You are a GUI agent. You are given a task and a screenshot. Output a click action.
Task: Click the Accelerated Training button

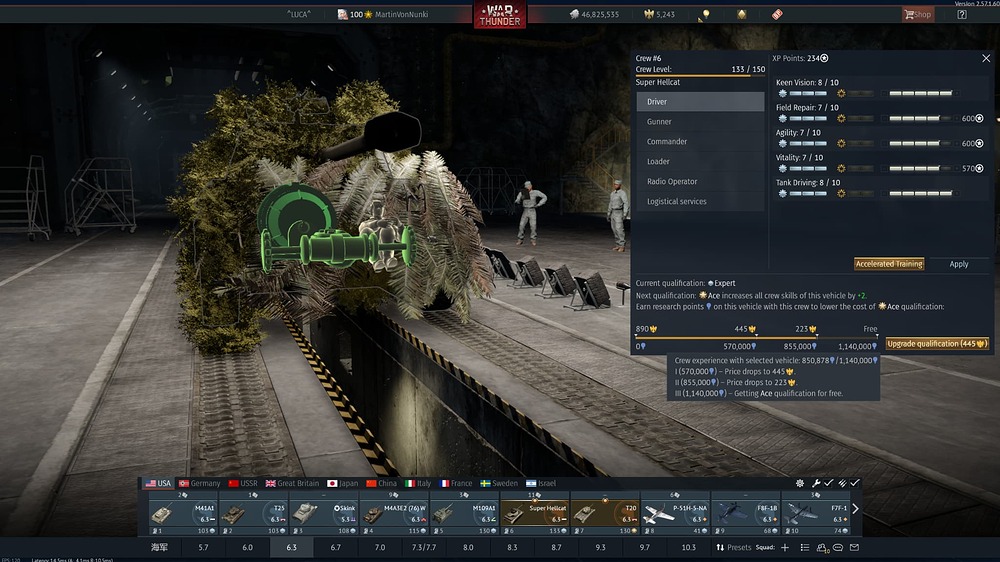click(889, 264)
